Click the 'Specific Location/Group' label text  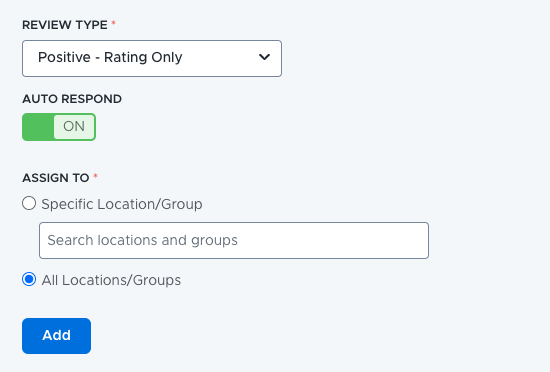[122, 204]
